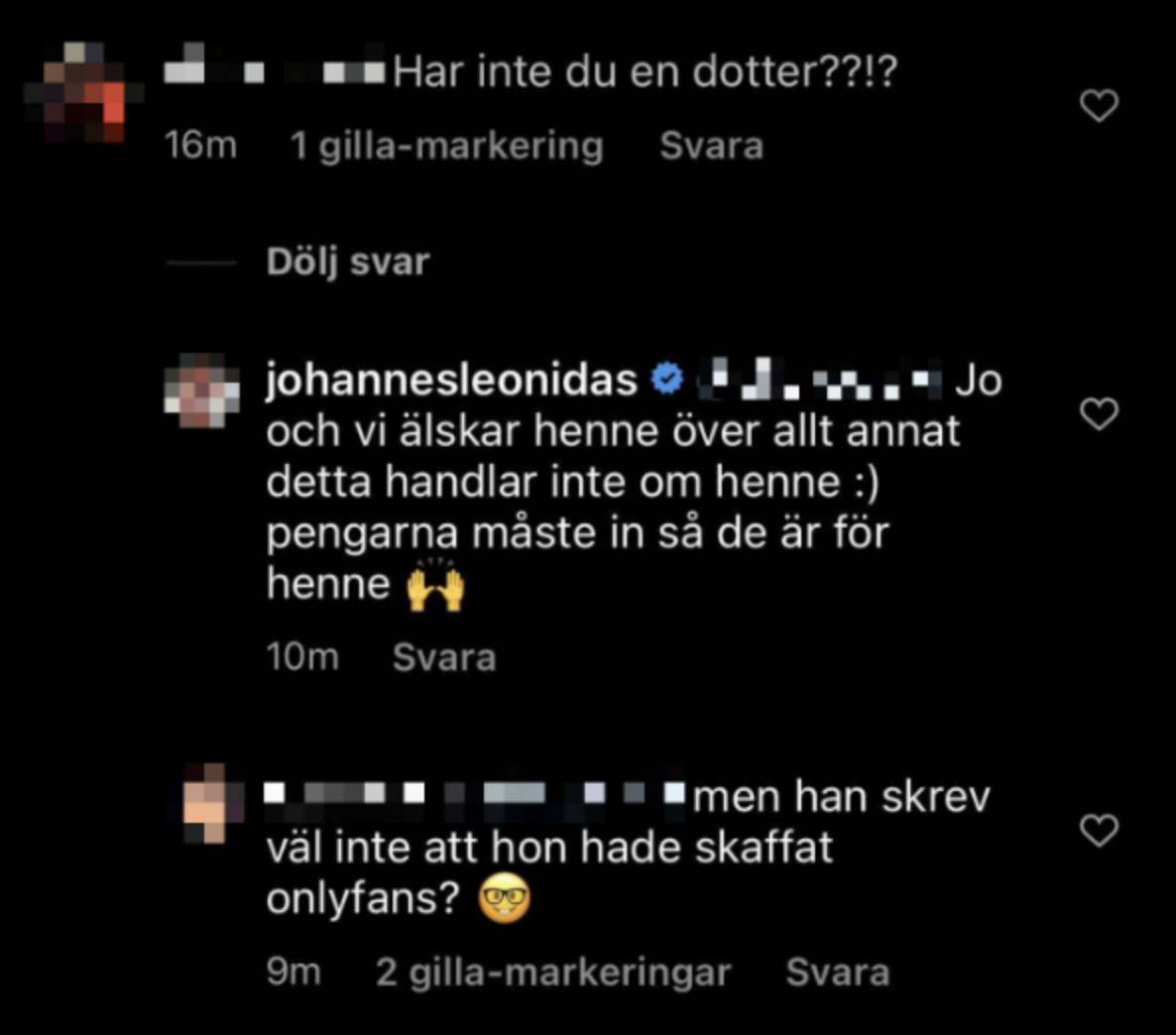This screenshot has width=1176, height=1035.
Task: Open the johannesleonidas username link
Action: click(451, 380)
